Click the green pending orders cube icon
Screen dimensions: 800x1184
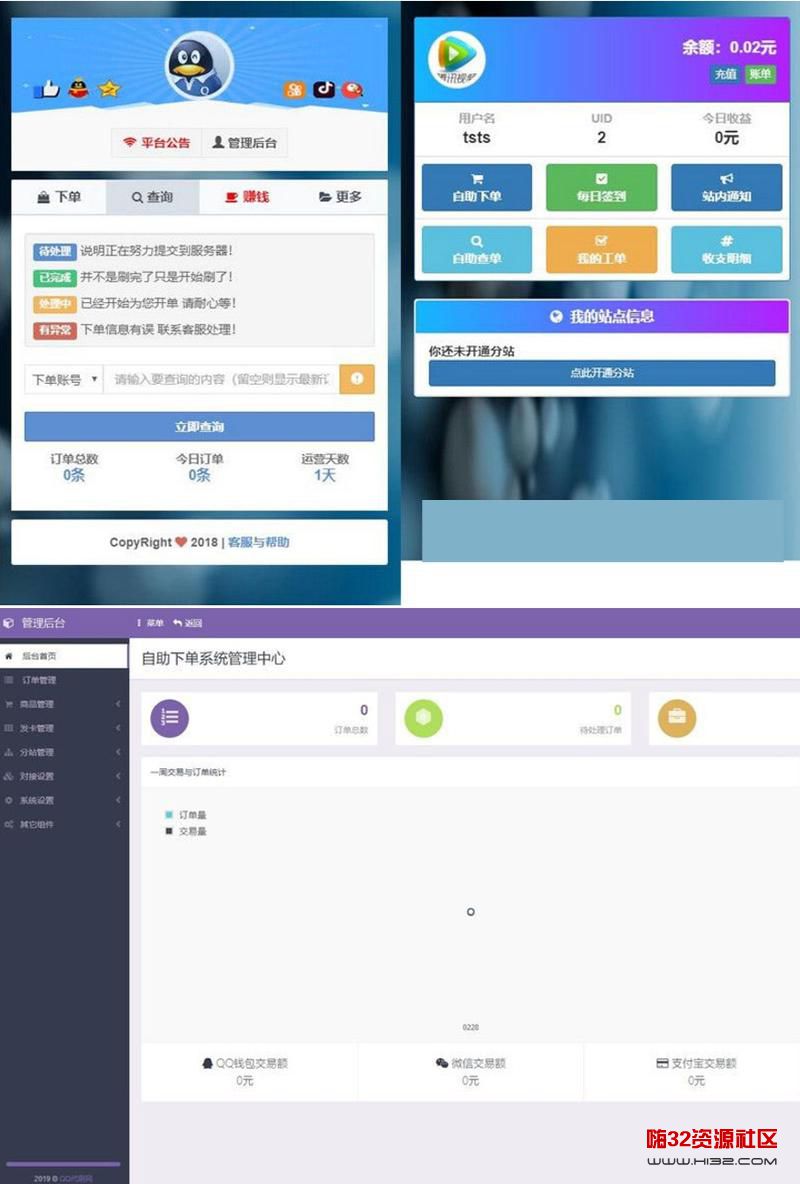423,717
